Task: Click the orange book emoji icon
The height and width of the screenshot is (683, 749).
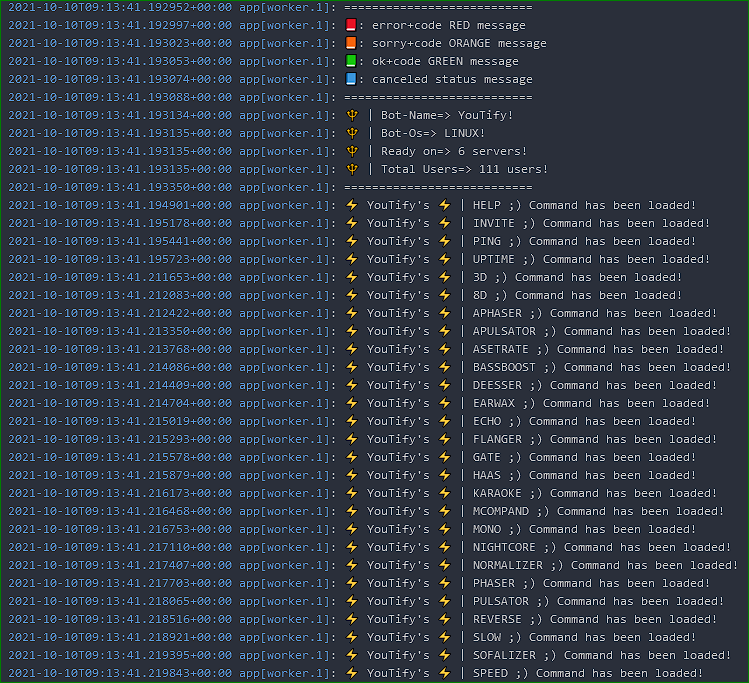Action: 351,43
